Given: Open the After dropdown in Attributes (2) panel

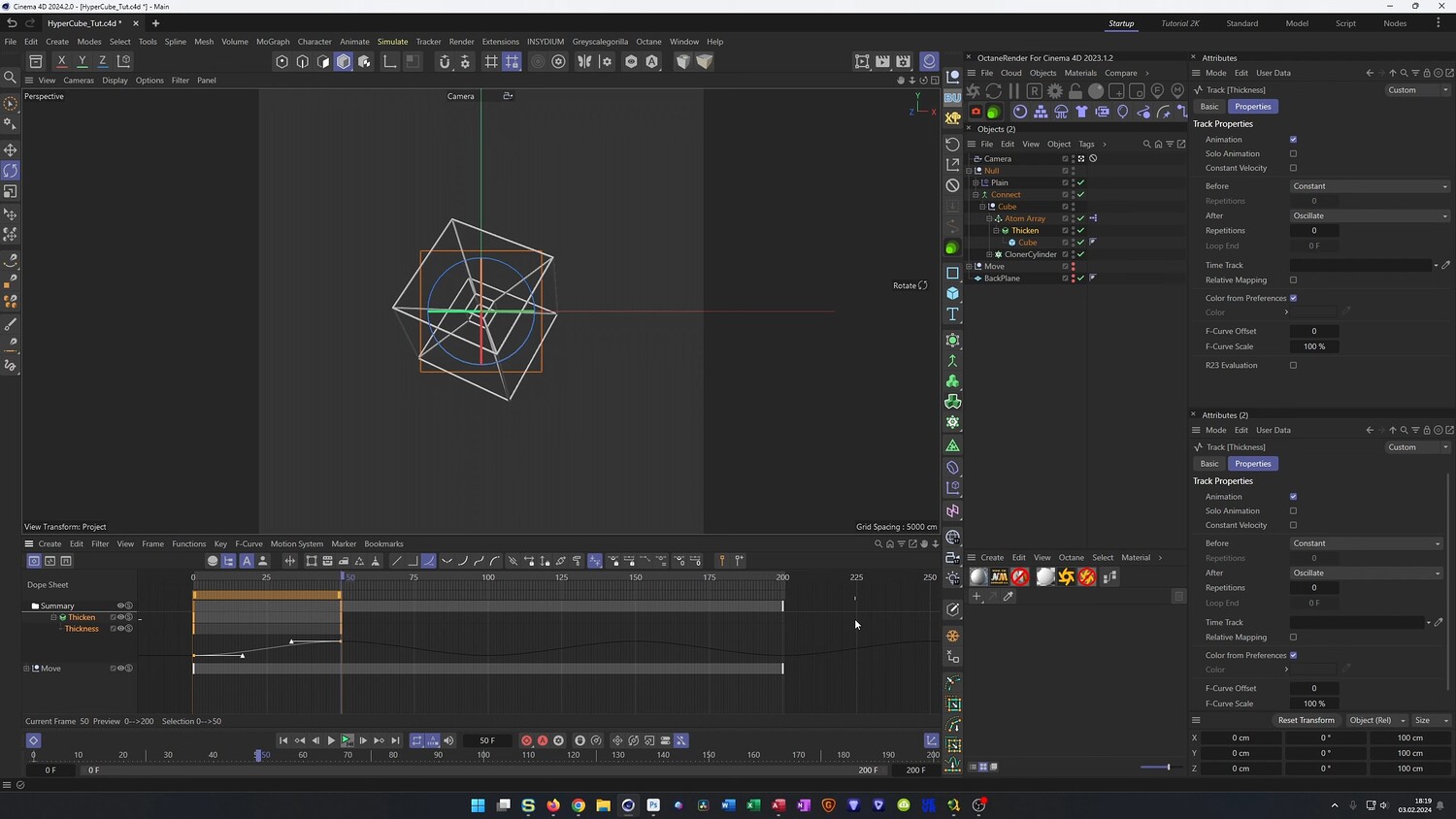Looking at the screenshot, I should (x=1366, y=573).
